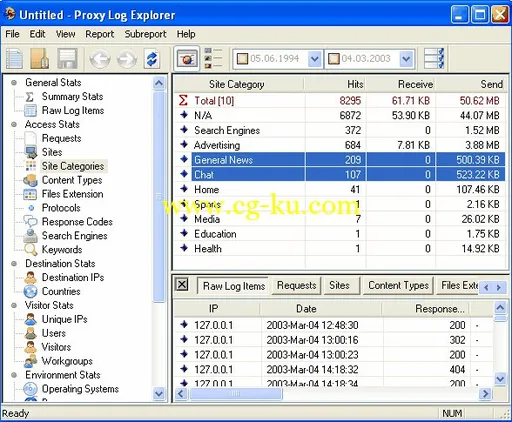This screenshot has width=512, height=422.
Task: Collapse the General Stats node
Action: coord(14,83)
